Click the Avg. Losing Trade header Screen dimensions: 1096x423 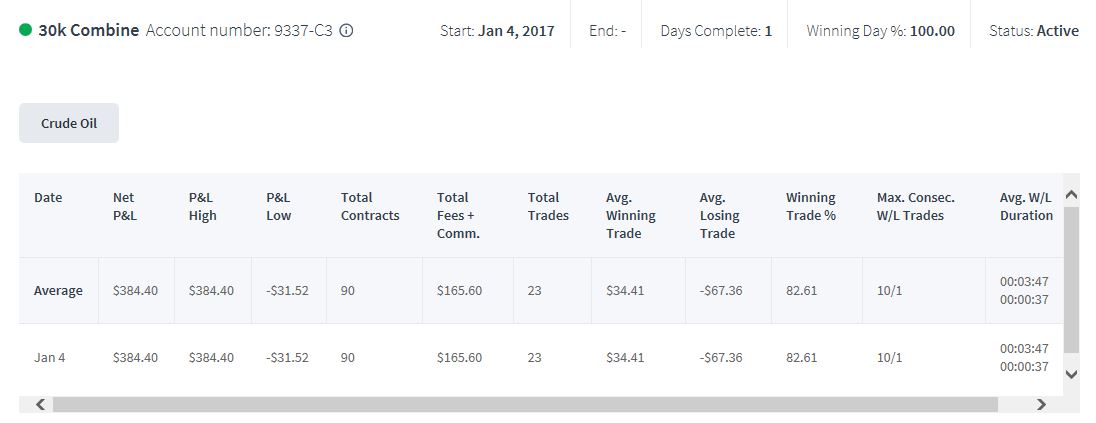[720, 215]
